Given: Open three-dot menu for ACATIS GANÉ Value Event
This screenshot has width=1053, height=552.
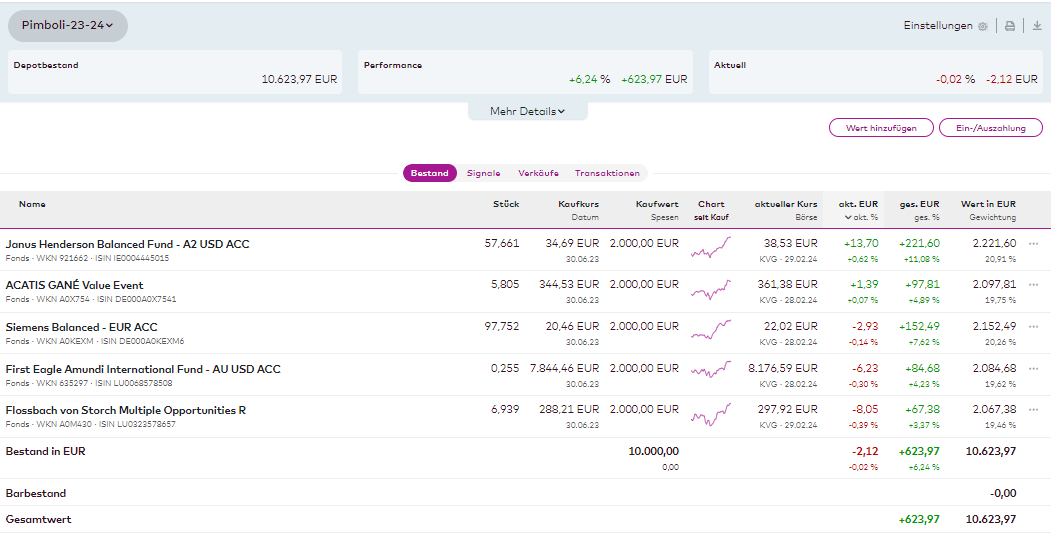Looking at the screenshot, I should [x=1034, y=285].
